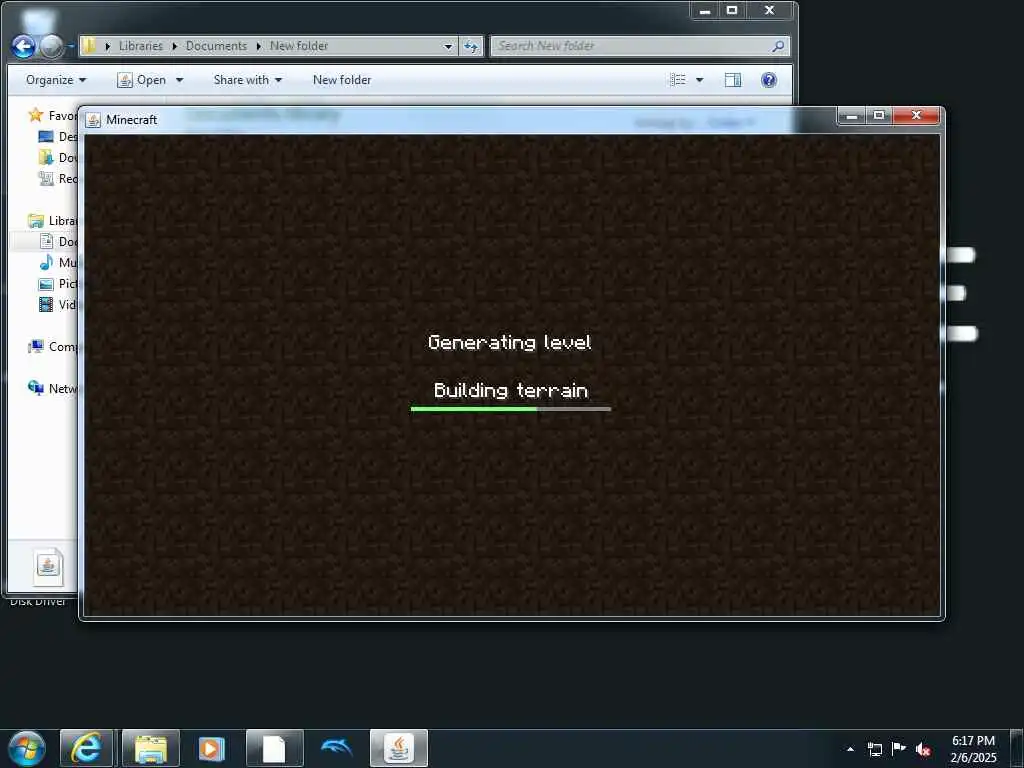Refresh the Explorer folder view

tap(471, 46)
